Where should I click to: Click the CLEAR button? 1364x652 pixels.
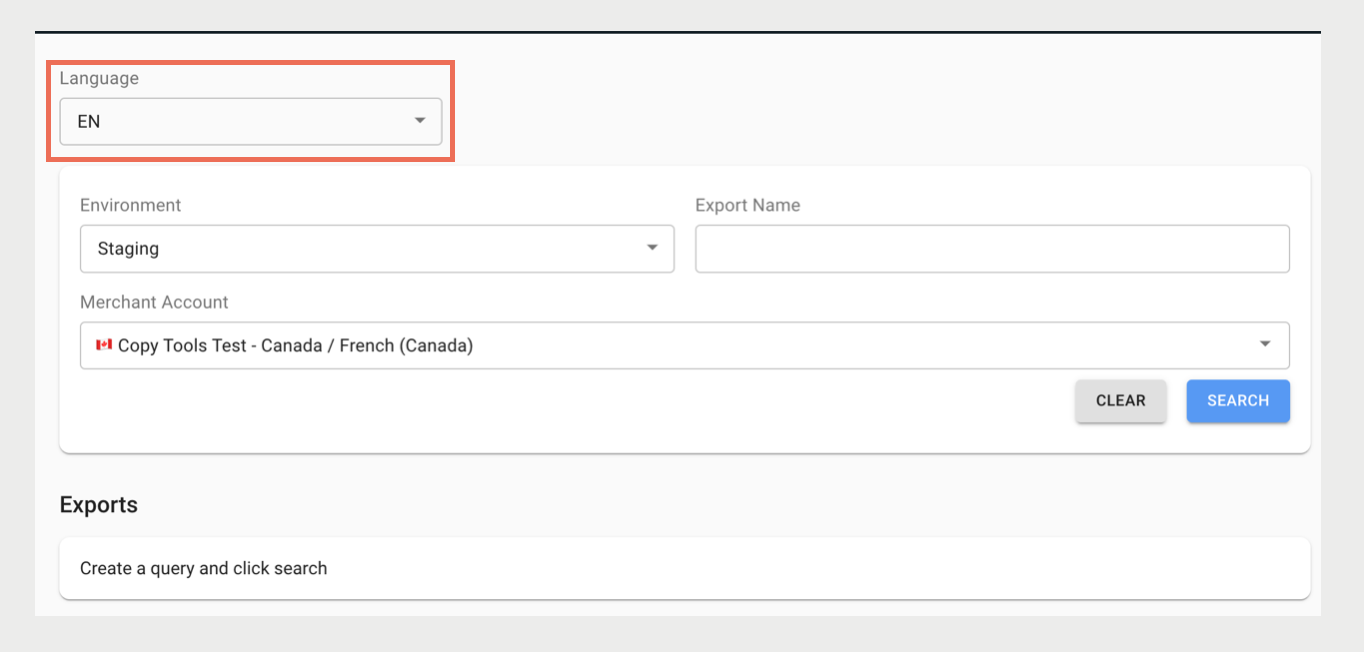[x=1120, y=401]
